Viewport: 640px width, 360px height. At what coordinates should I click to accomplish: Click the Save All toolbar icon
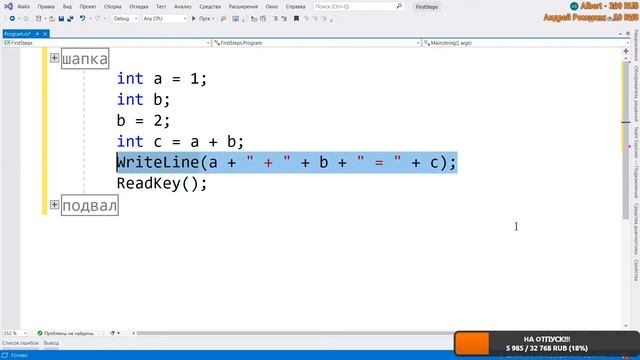(70, 19)
